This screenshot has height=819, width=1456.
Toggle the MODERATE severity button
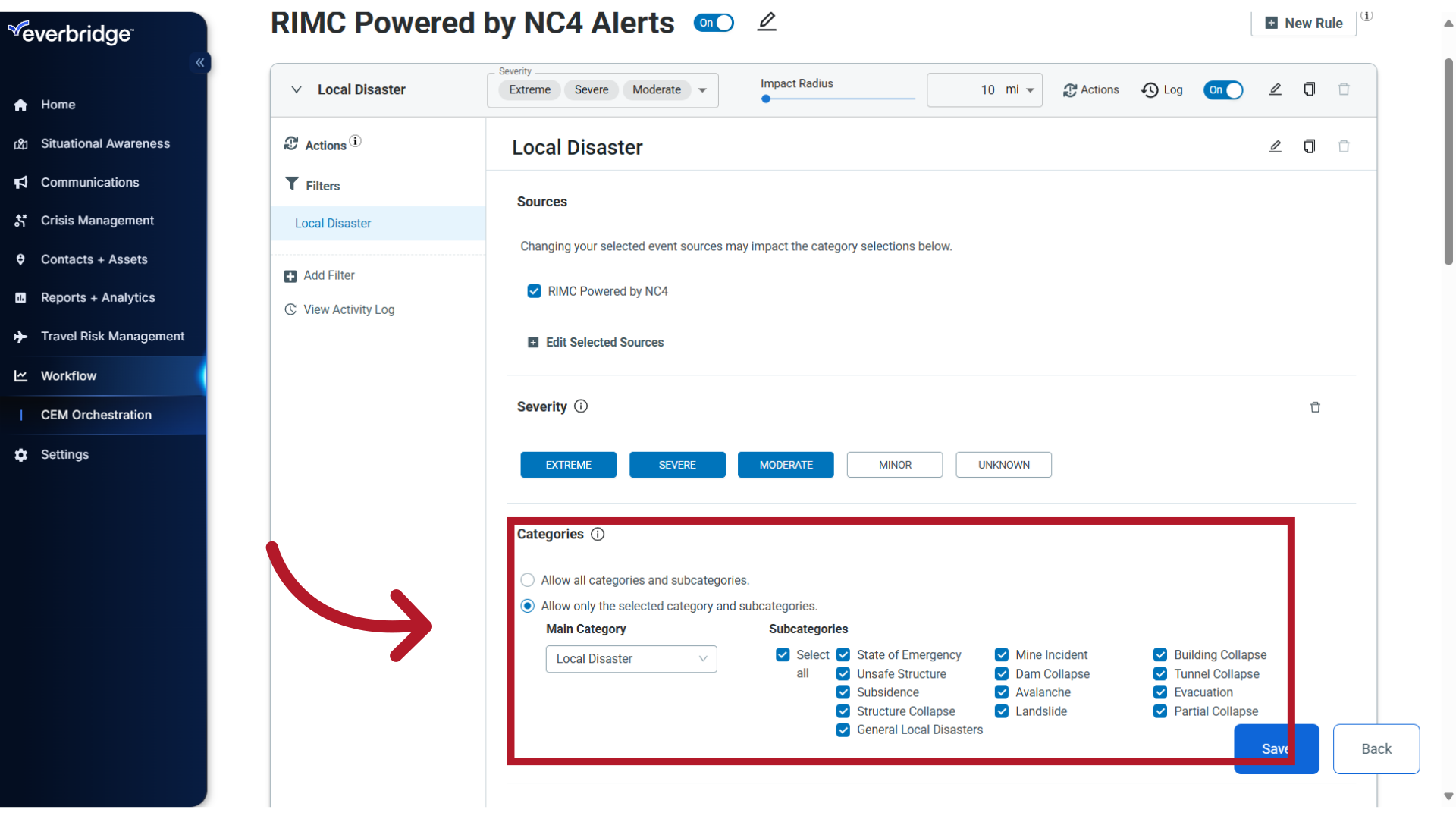click(x=786, y=465)
